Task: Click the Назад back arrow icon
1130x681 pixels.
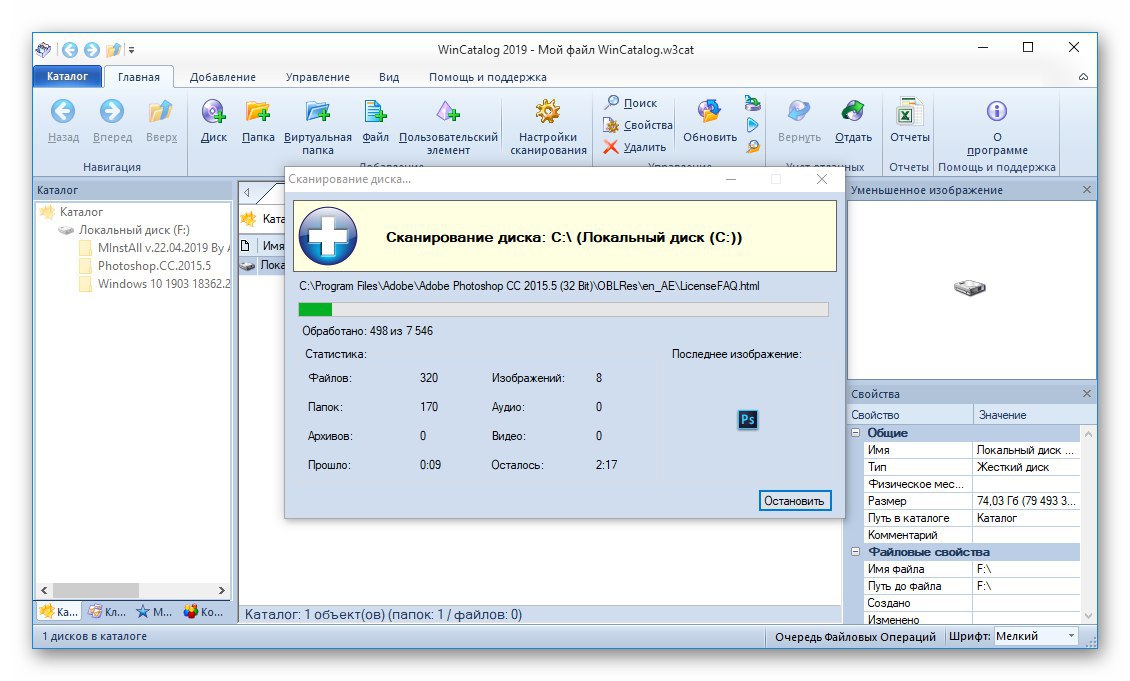Action: tap(63, 112)
